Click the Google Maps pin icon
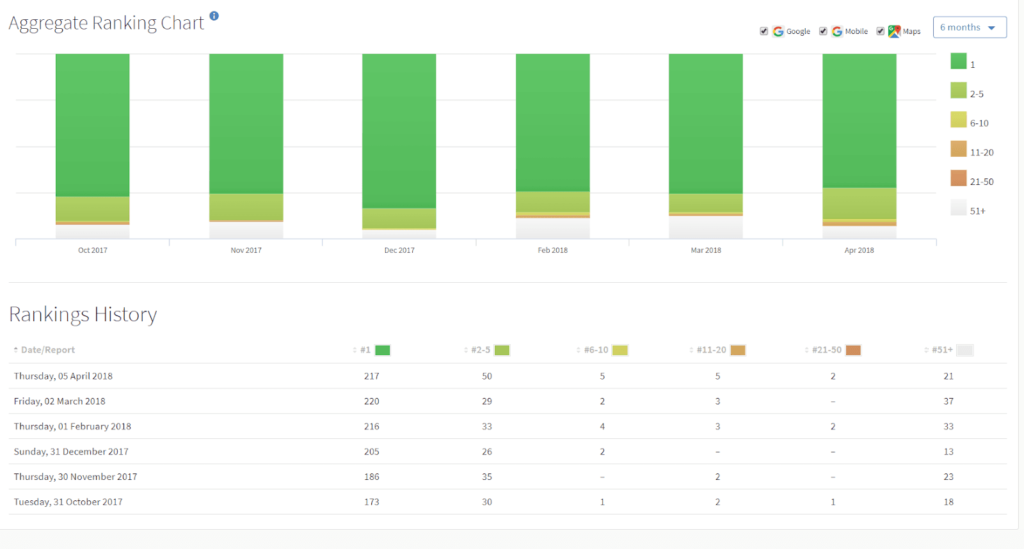The height and width of the screenshot is (549, 1024). (x=894, y=31)
